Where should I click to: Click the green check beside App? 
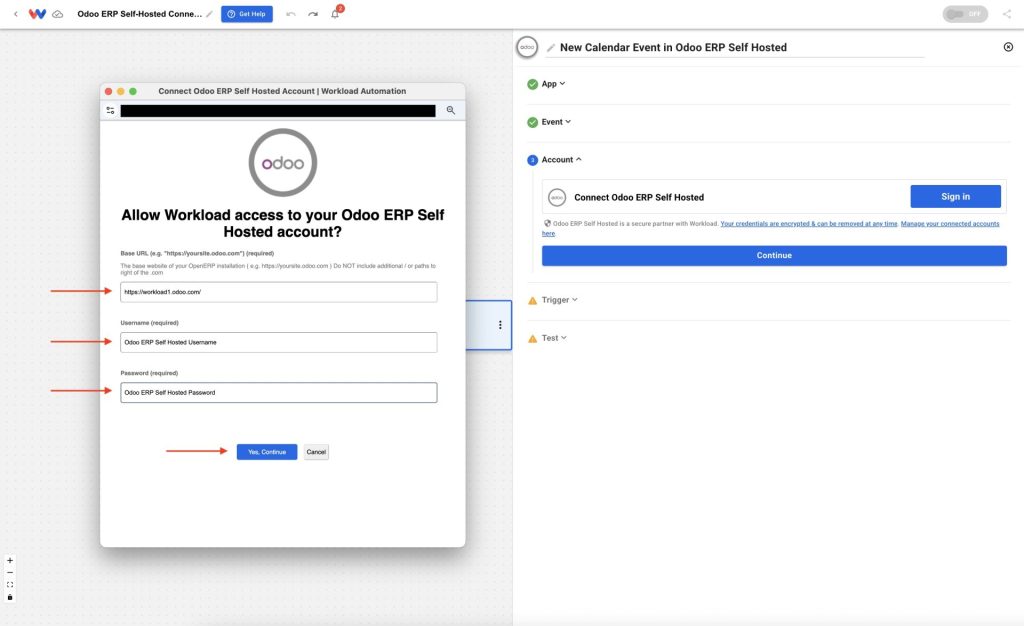point(532,84)
